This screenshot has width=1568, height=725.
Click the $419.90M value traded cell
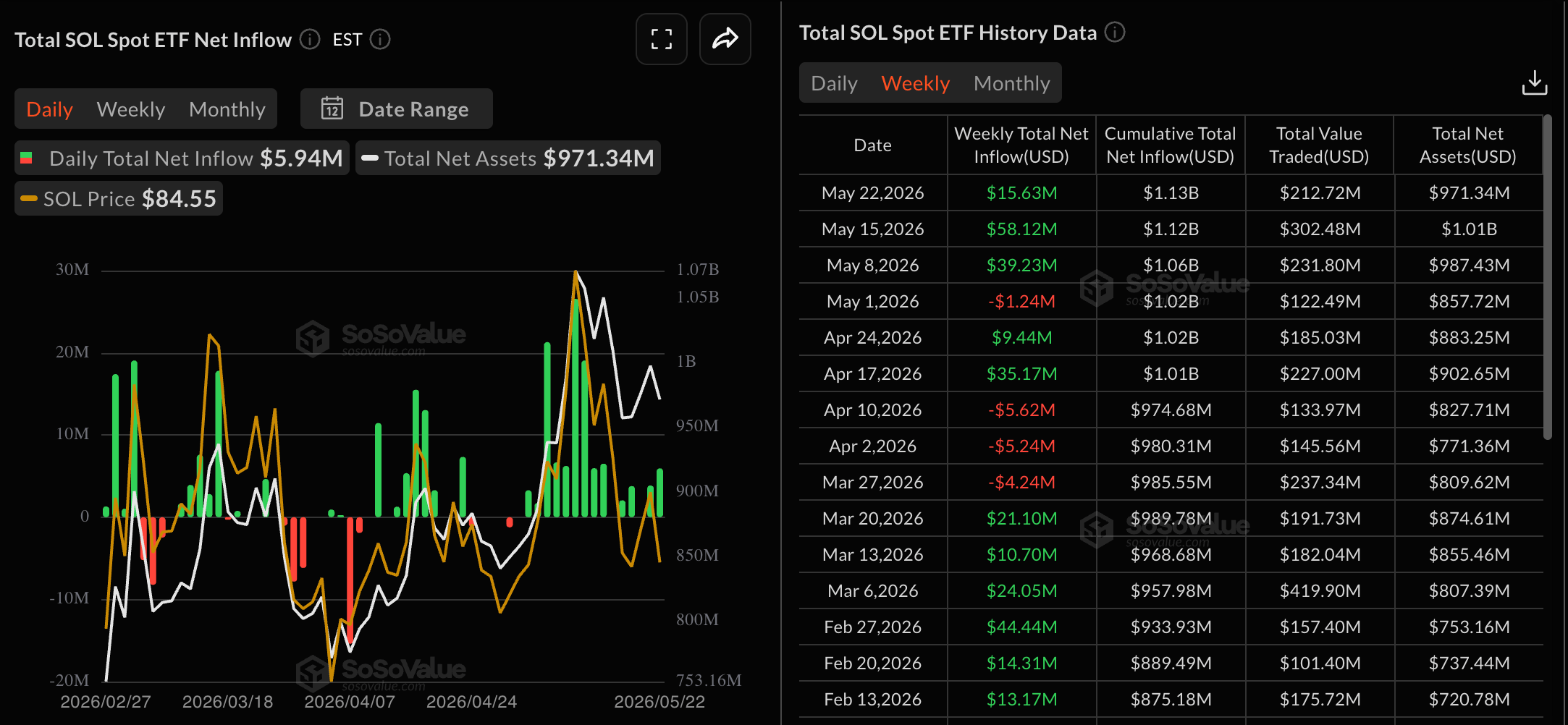tap(1320, 590)
